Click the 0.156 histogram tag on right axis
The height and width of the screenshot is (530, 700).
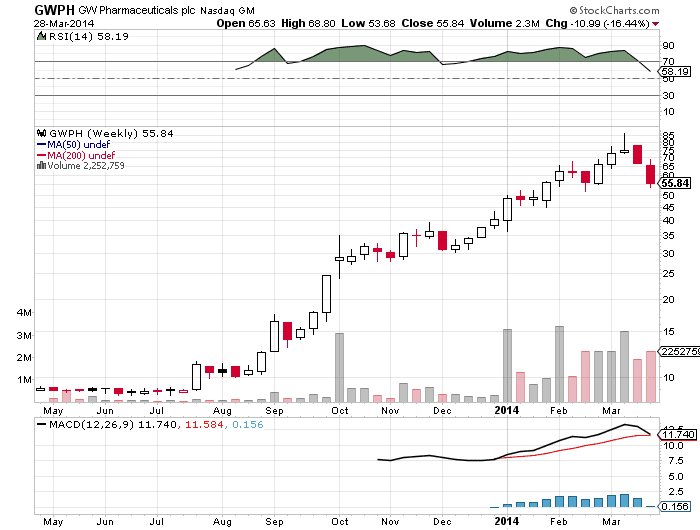675,506
